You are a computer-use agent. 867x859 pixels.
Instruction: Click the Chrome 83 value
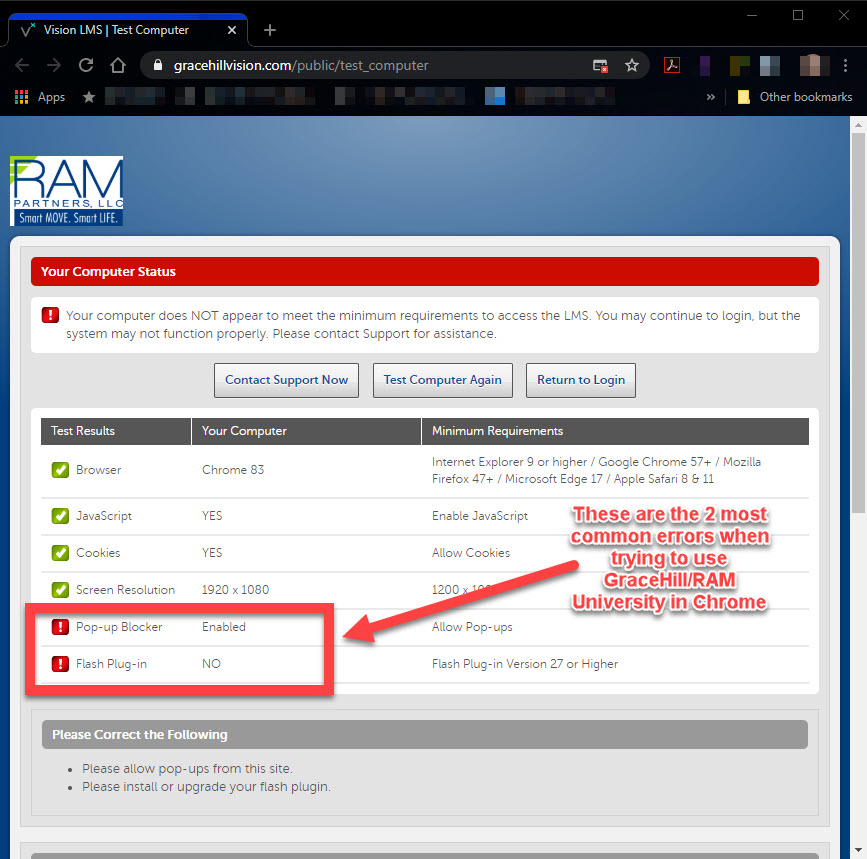coord(233,470)
